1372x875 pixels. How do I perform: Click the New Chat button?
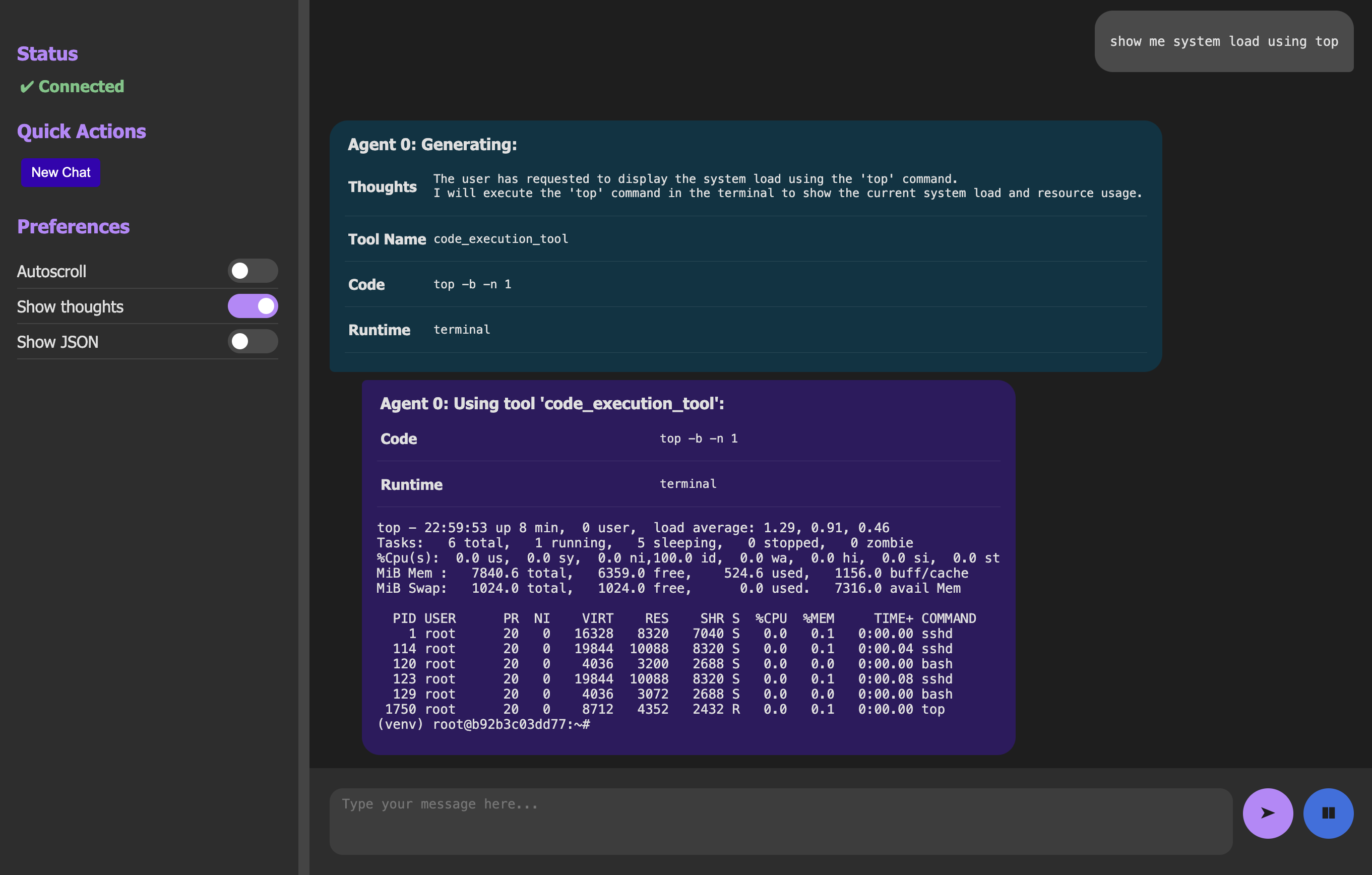click(x=61, y=172)
